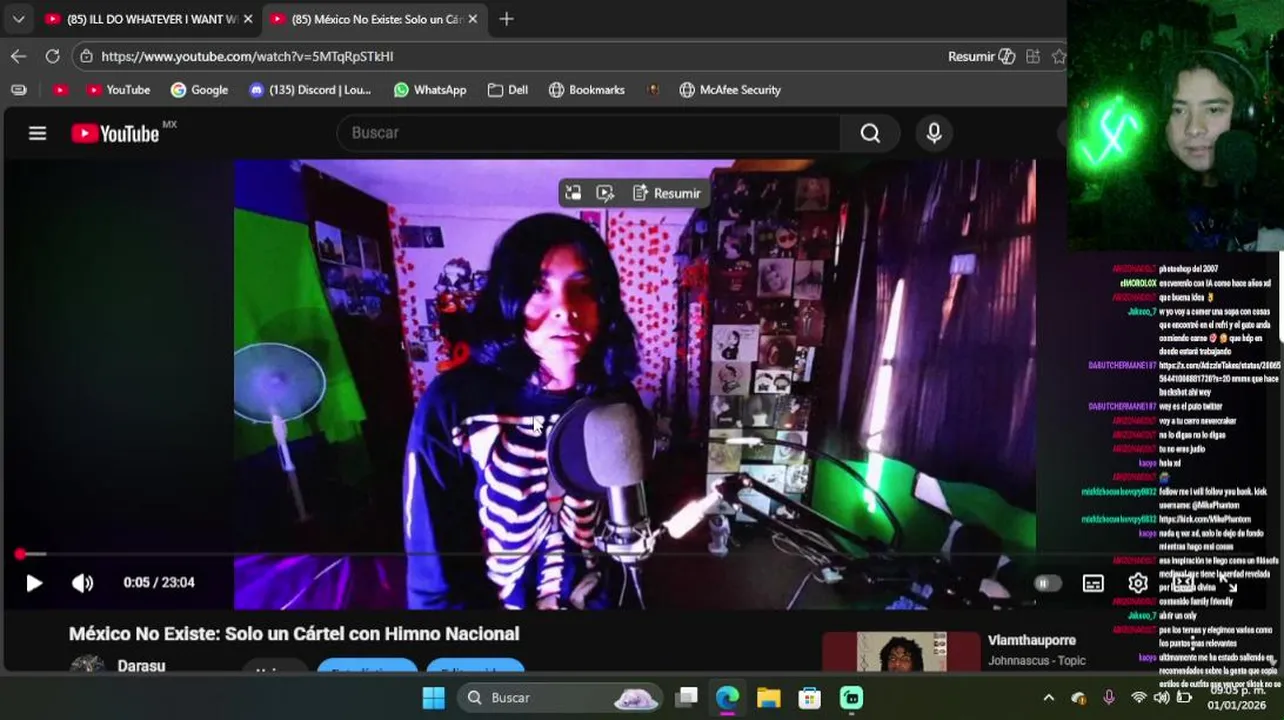The width and height of the screenshot is (1284, 720).
Task: Open the Darasu channel avatar
Action: (88, 665)
